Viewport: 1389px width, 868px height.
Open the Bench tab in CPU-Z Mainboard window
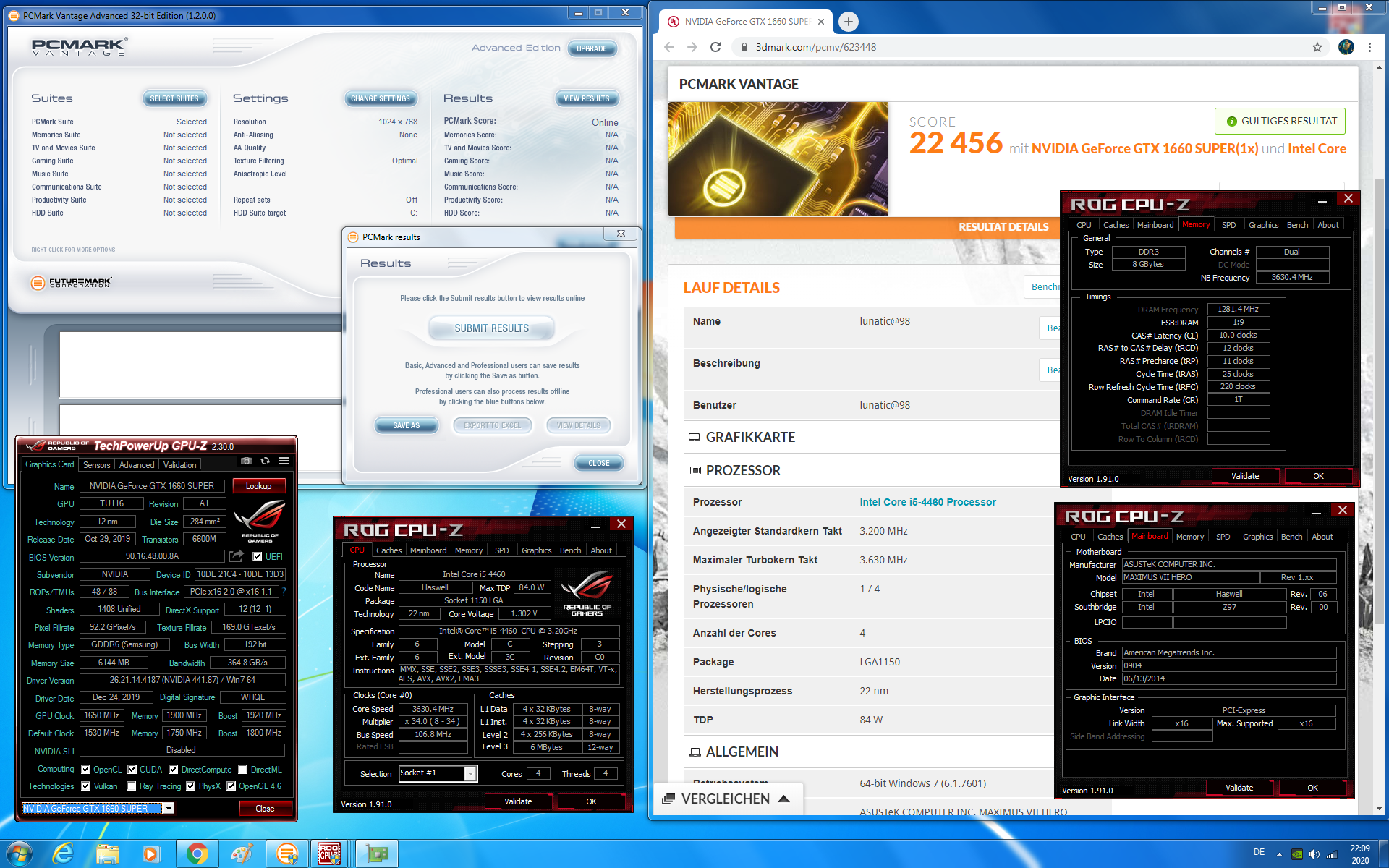point(1292,536)
